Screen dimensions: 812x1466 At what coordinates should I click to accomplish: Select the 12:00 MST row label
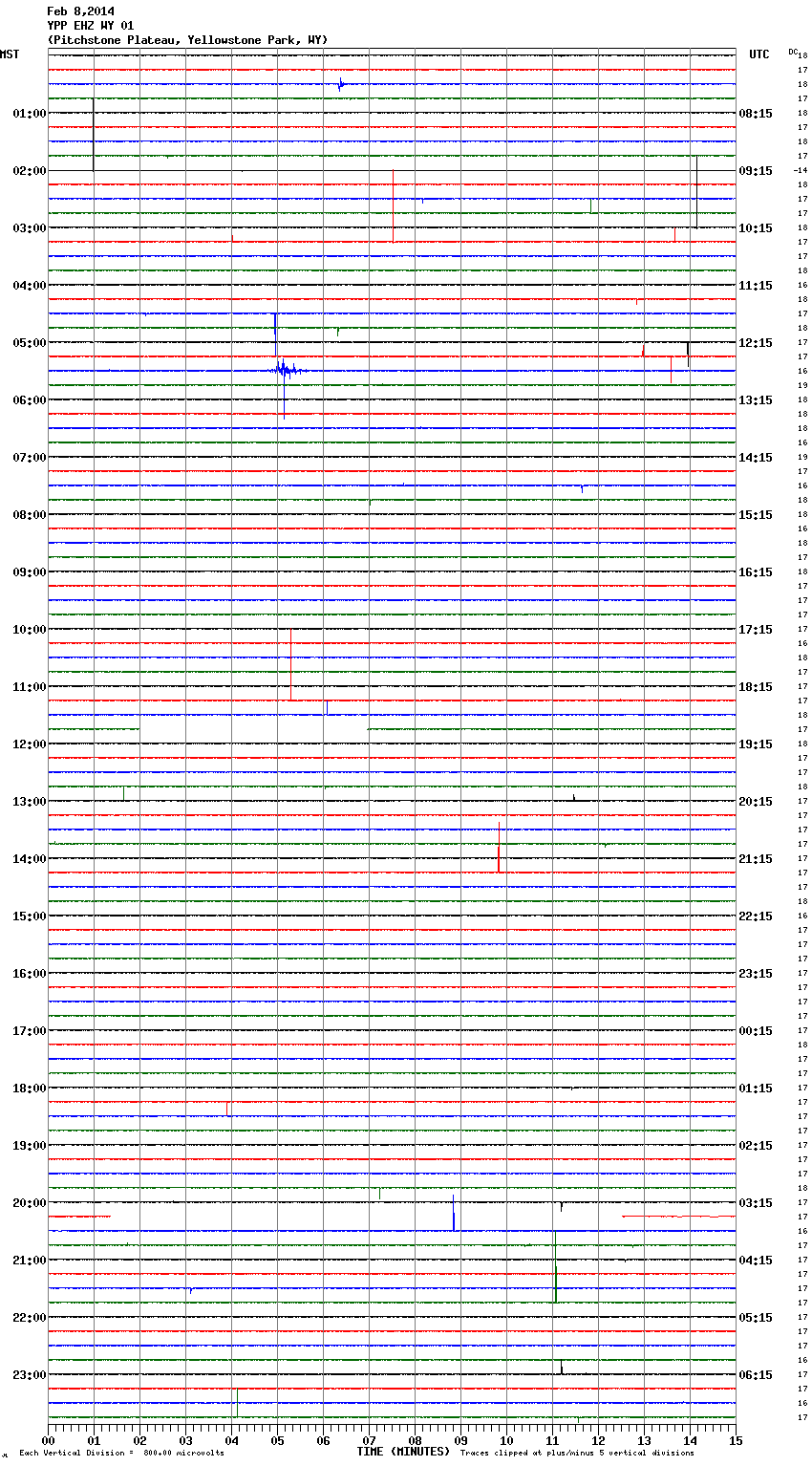pyautogui.click(x=30, y=744)
